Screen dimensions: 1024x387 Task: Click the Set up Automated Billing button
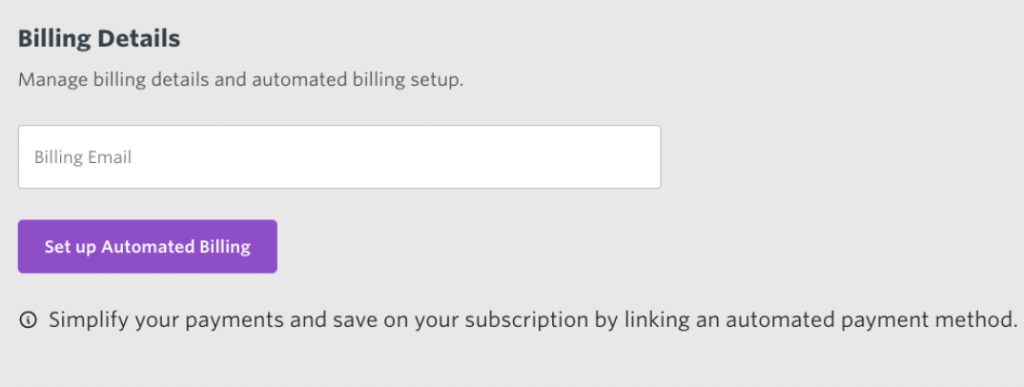[x=148, y=247]
